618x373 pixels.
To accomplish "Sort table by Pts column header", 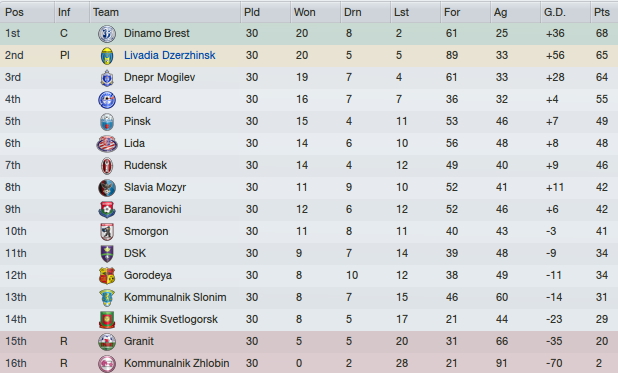I will [x=604, y=12].
